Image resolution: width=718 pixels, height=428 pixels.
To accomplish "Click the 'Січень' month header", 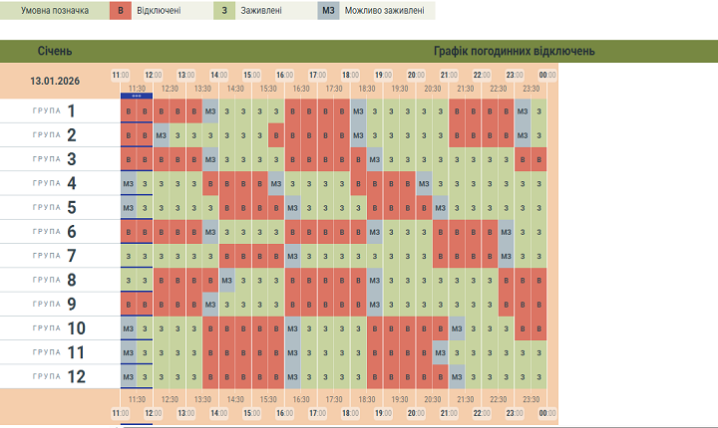I will [x=55, y=51].
